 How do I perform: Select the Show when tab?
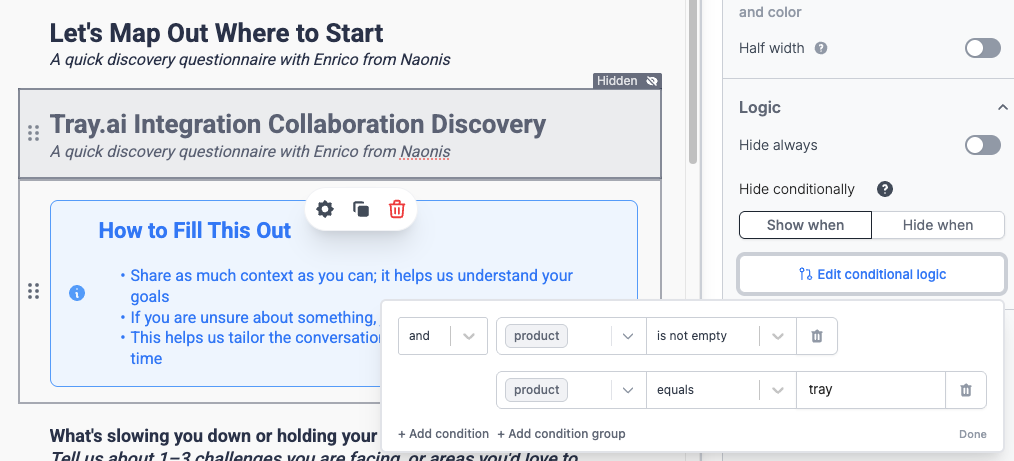(x=805, y=225)
